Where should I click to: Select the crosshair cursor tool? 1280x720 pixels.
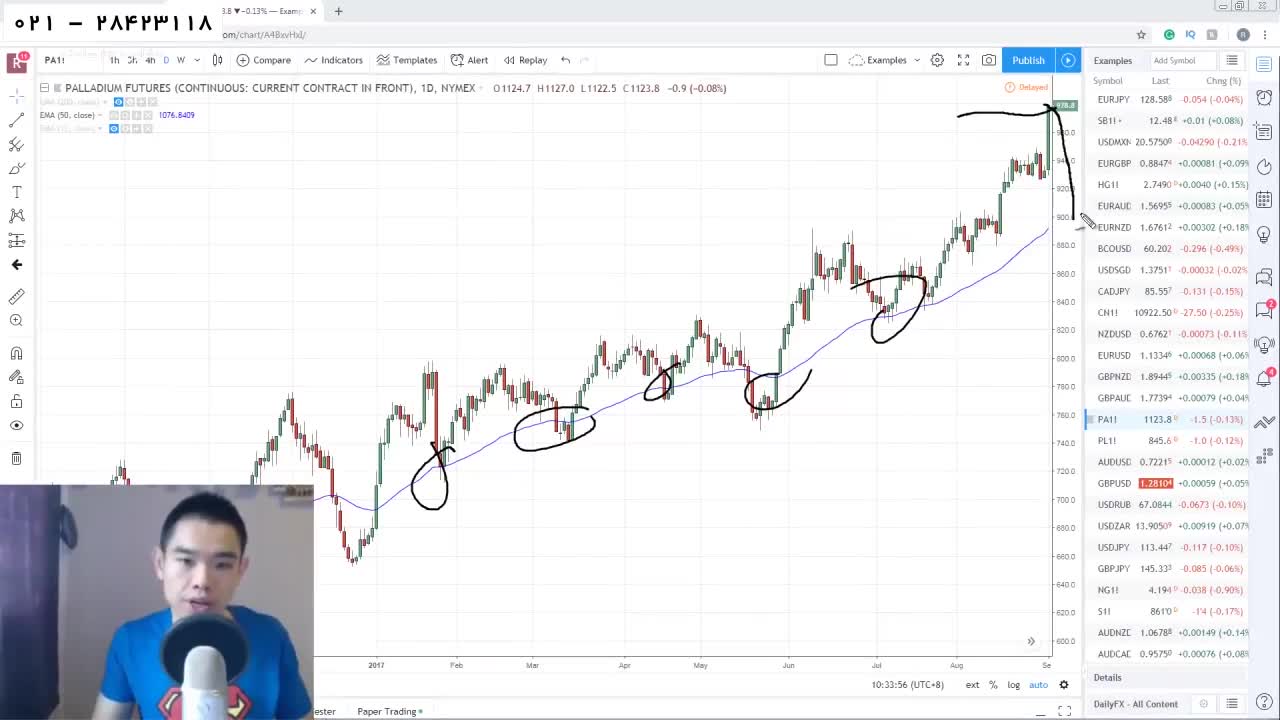(17, 96)
